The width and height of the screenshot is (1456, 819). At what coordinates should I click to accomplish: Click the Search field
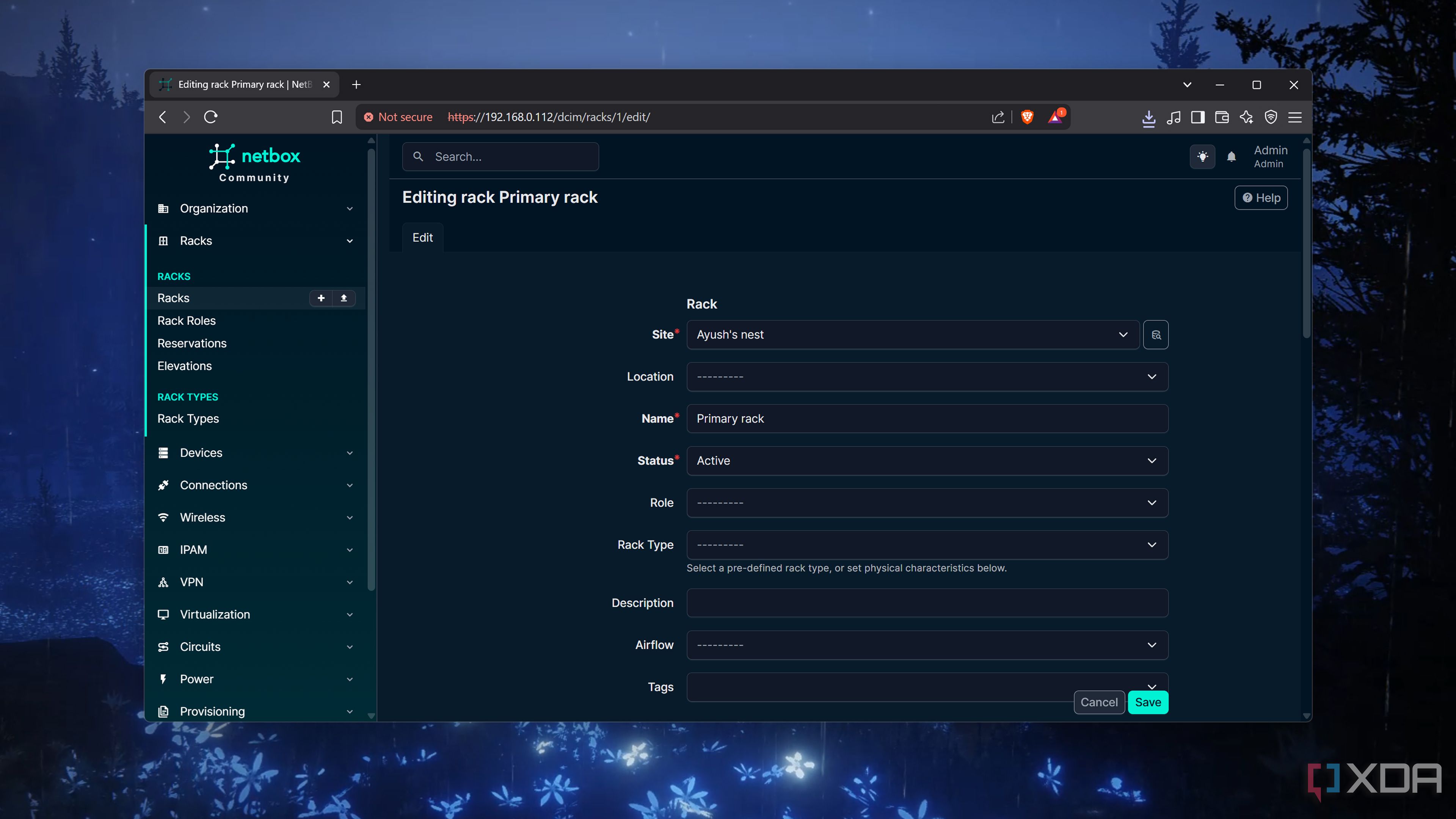pyautogui.click(x=500, y=157)
